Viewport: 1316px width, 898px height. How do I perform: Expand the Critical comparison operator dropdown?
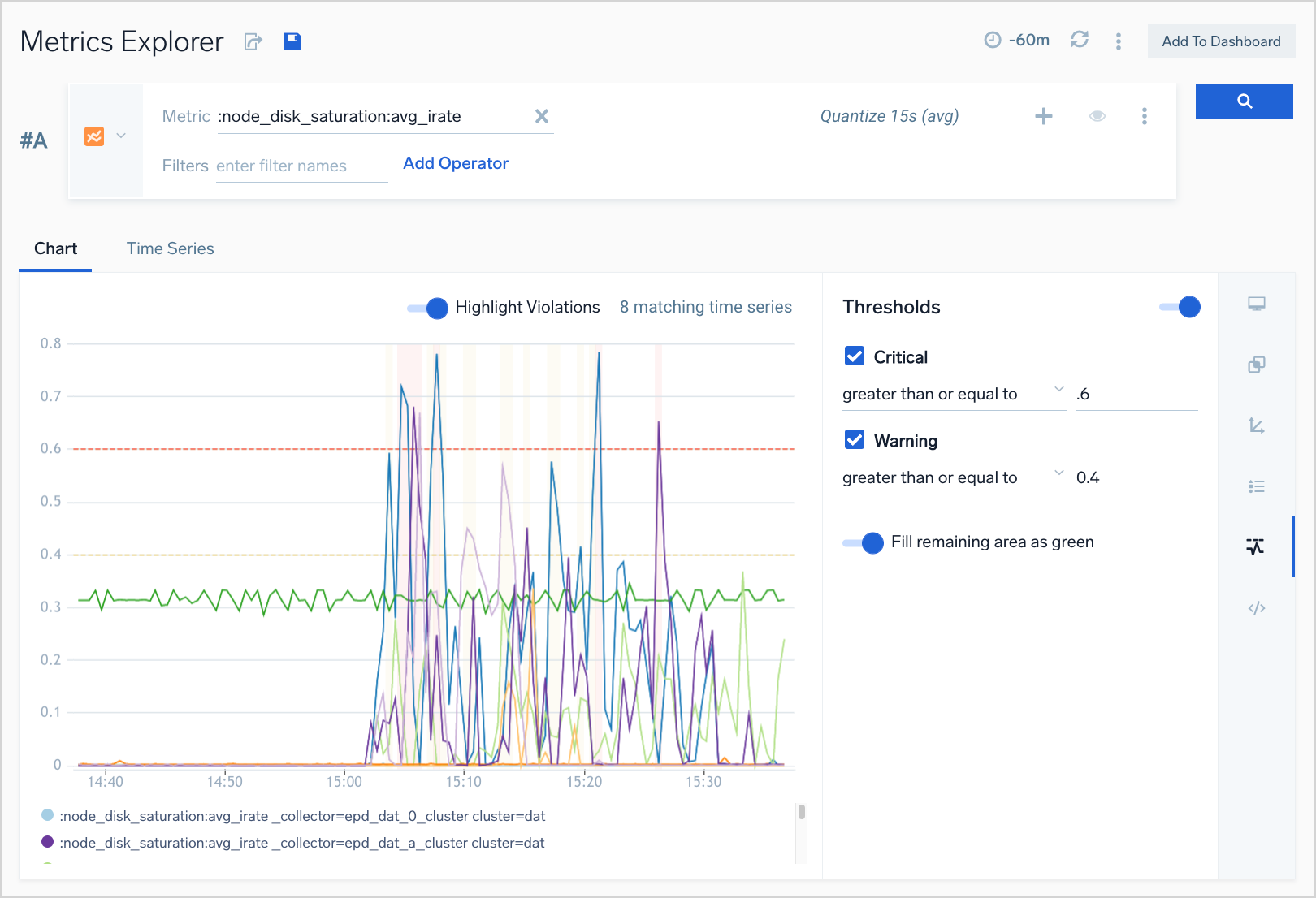pyautogui.click(x=1058, y=390)
